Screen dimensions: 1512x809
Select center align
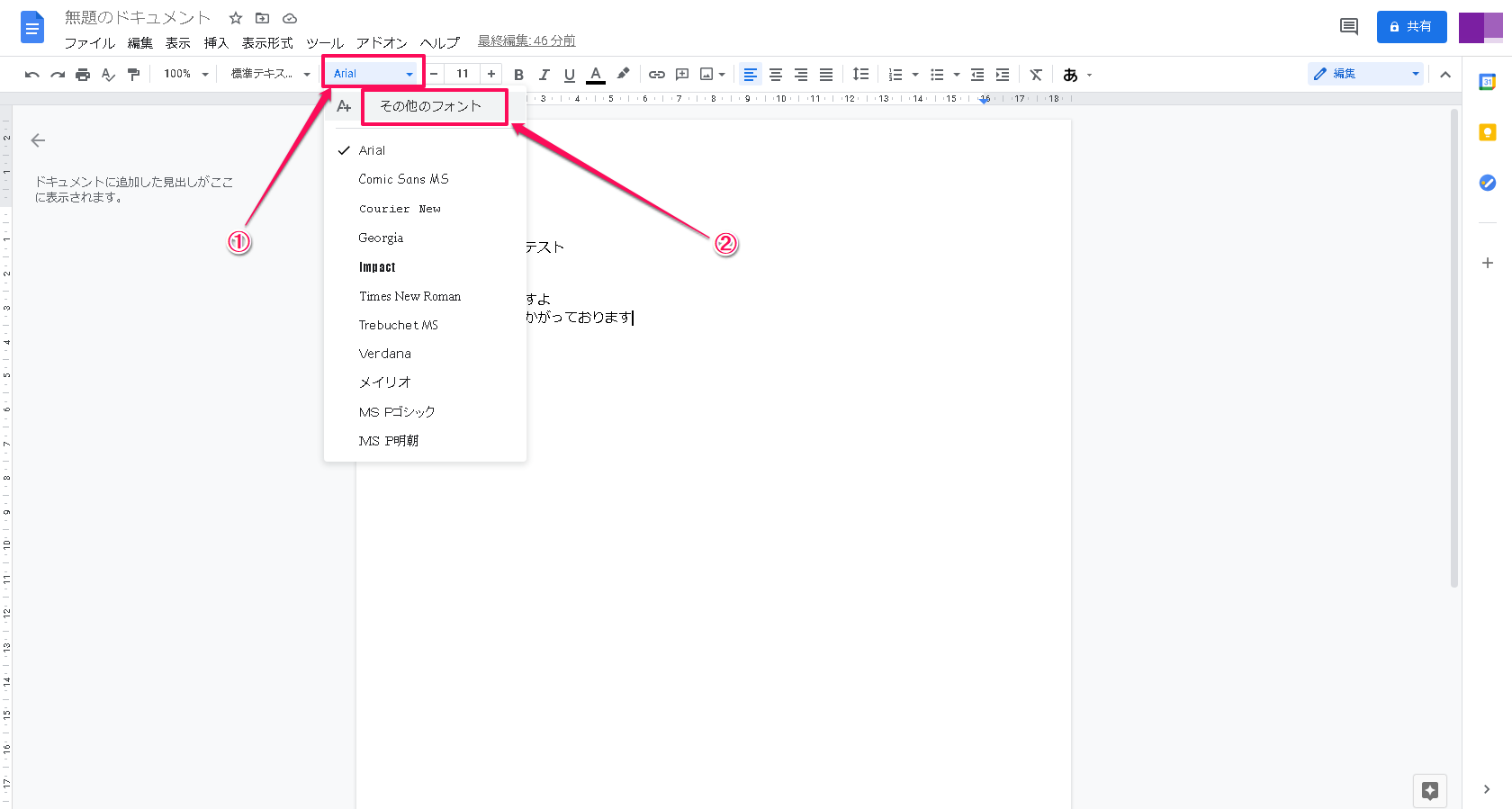tap(776, 75)
